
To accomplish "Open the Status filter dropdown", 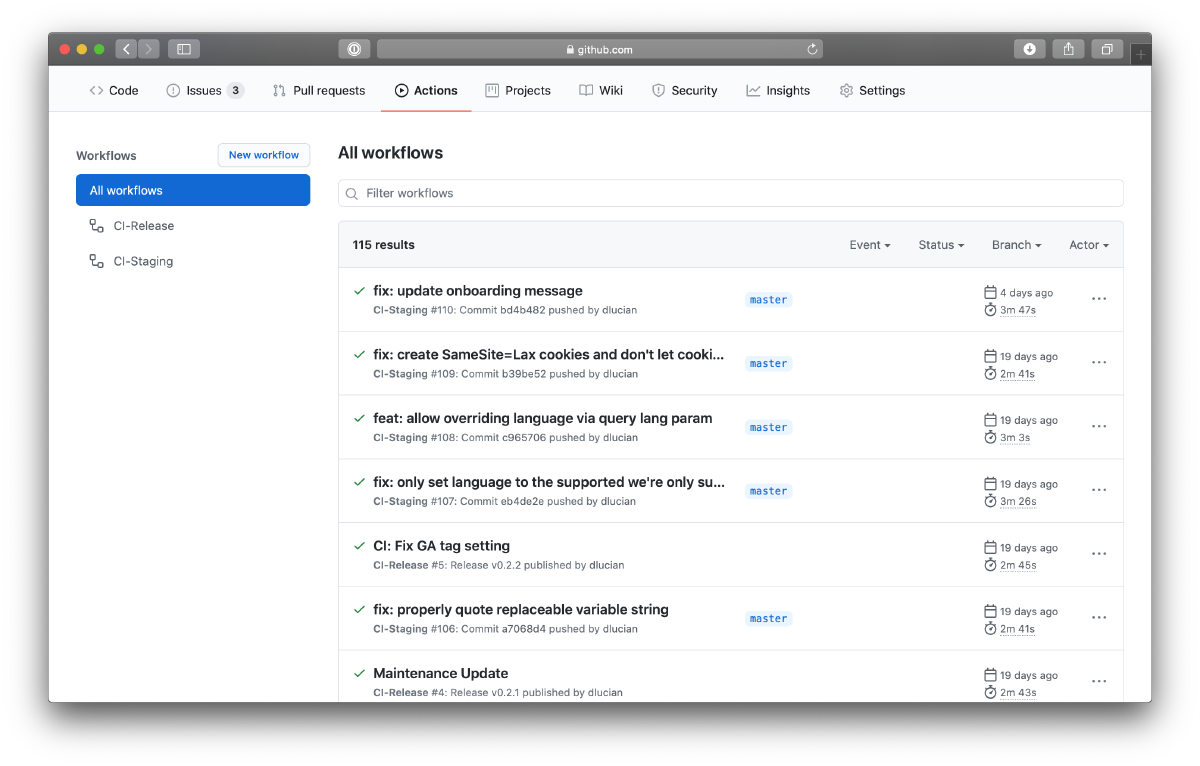I will point(940,244).
